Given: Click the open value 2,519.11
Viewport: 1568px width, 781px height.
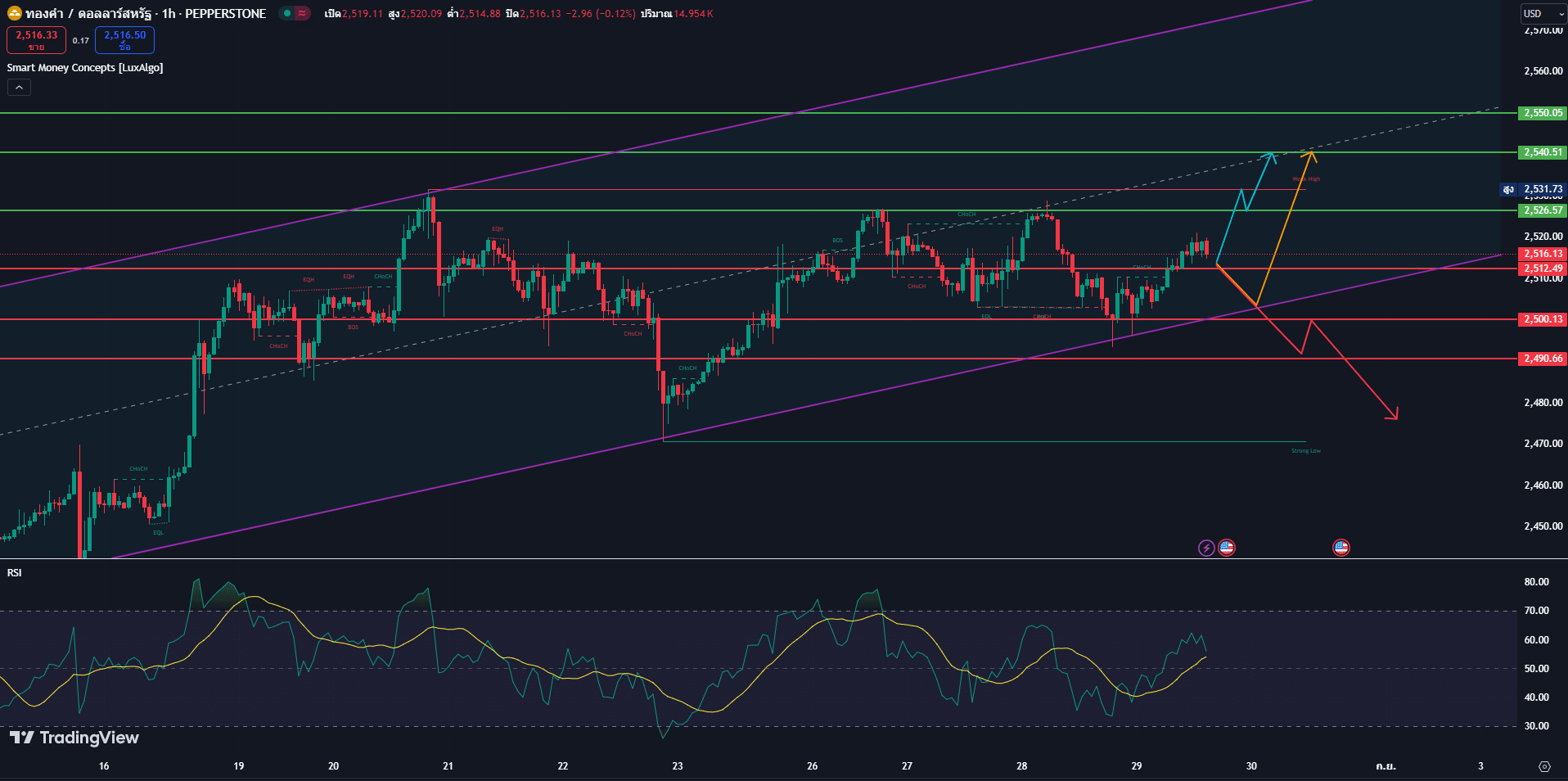Looking at the screenshot, I should 363,14.
